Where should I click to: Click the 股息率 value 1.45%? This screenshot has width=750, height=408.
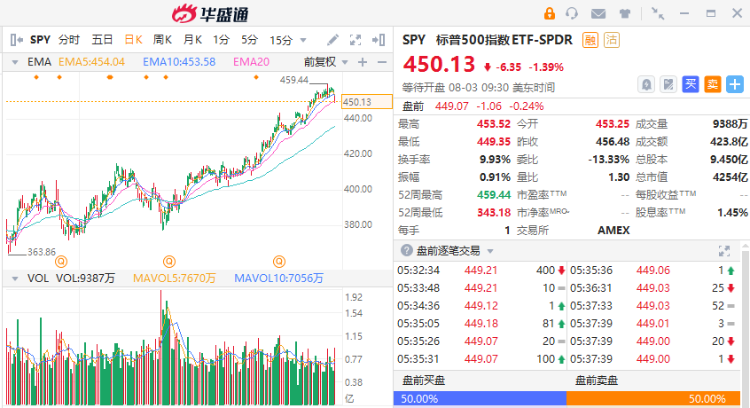pos(732,213)
